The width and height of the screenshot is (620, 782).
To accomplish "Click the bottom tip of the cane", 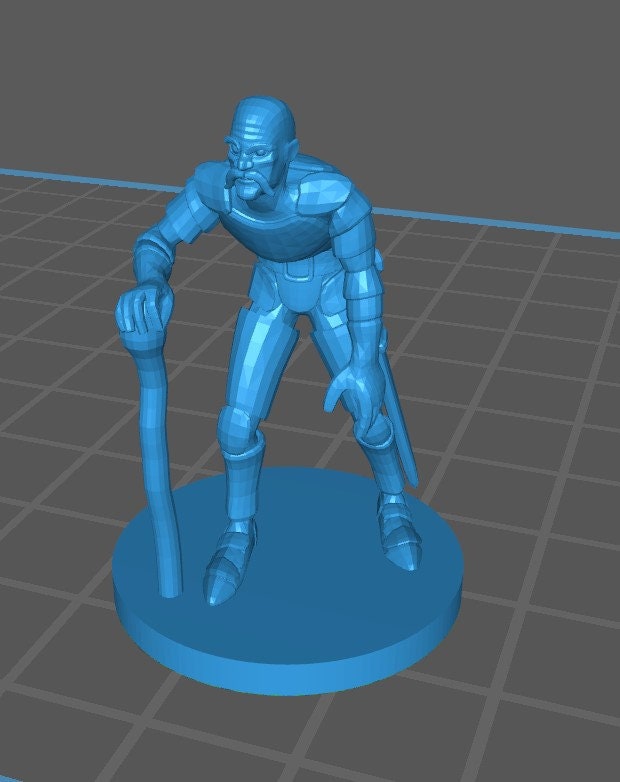I will click(x=171, y=588).
